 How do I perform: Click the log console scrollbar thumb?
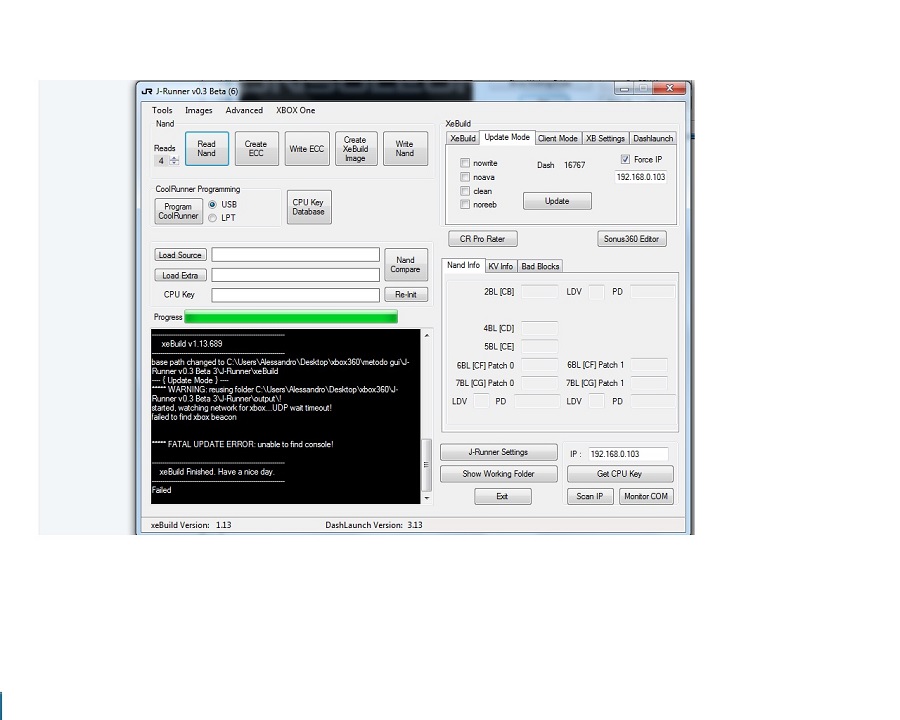point(426,464)
